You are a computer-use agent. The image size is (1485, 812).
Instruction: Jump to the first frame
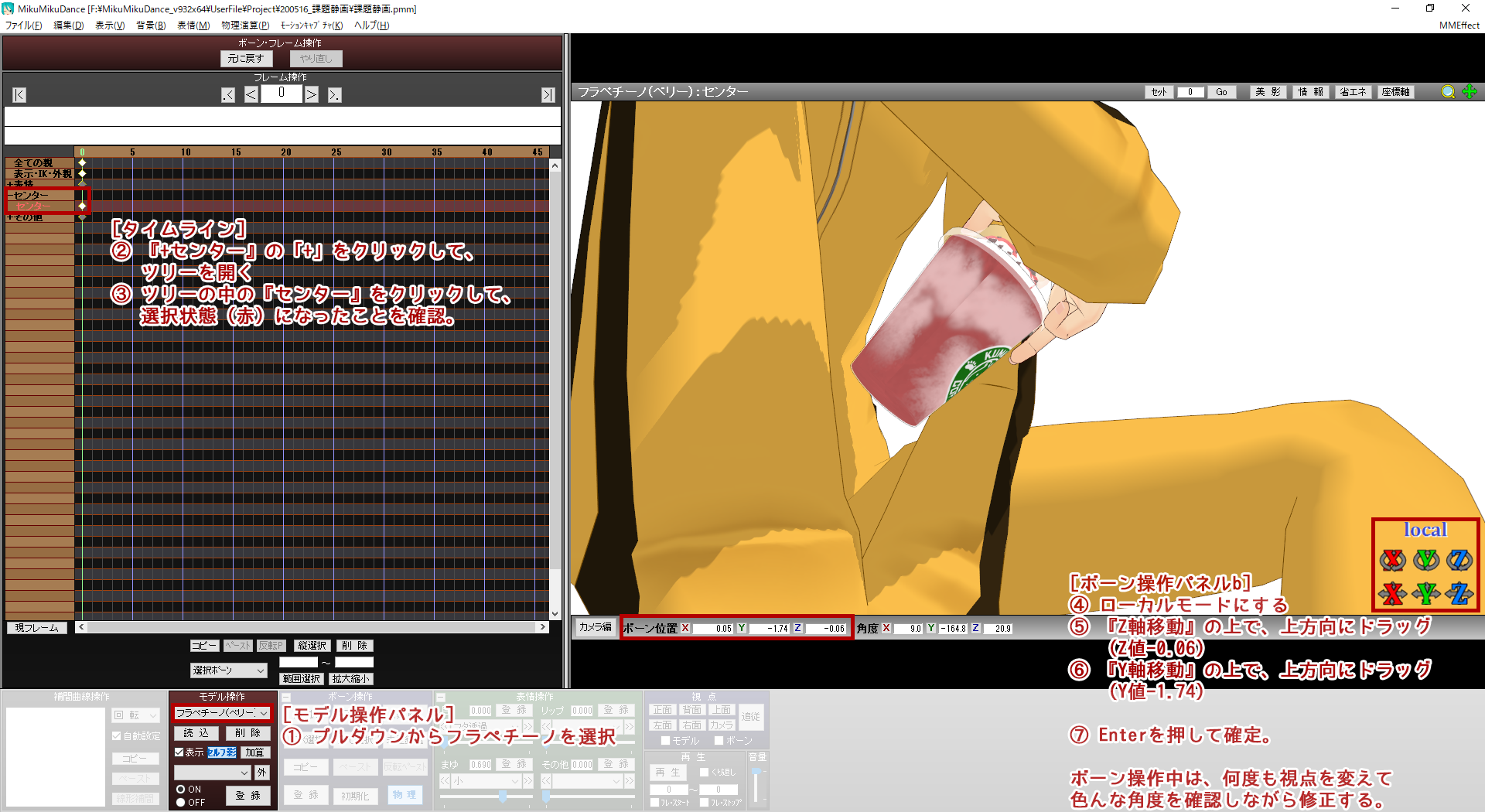click(19, 95)
